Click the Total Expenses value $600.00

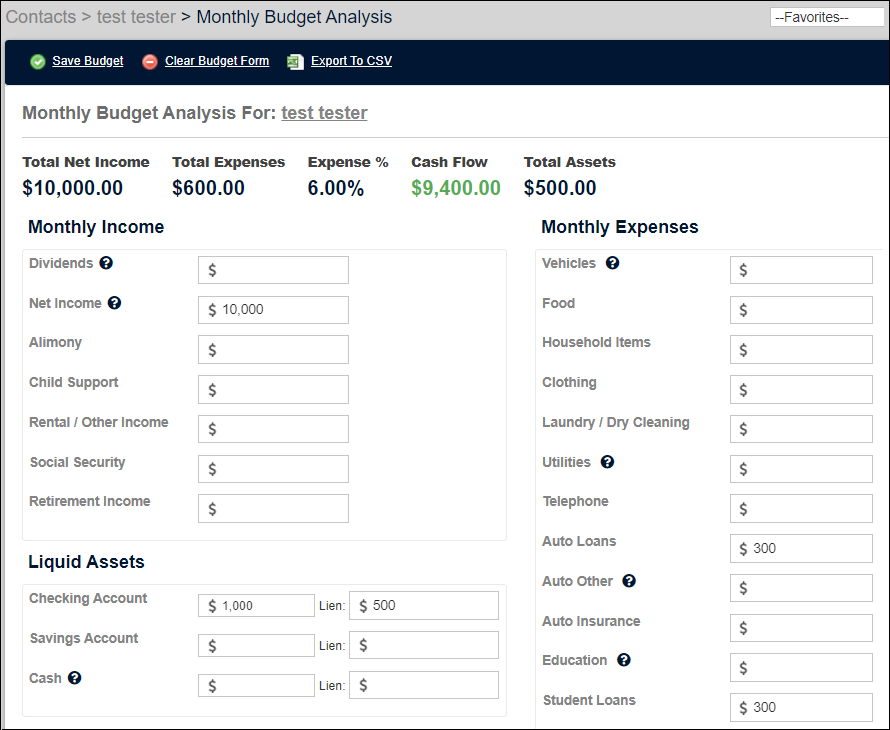(x=208, y=188)
